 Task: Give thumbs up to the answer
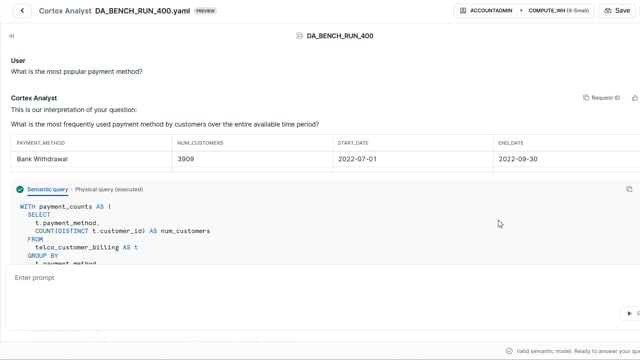click(x=635, y=98)
